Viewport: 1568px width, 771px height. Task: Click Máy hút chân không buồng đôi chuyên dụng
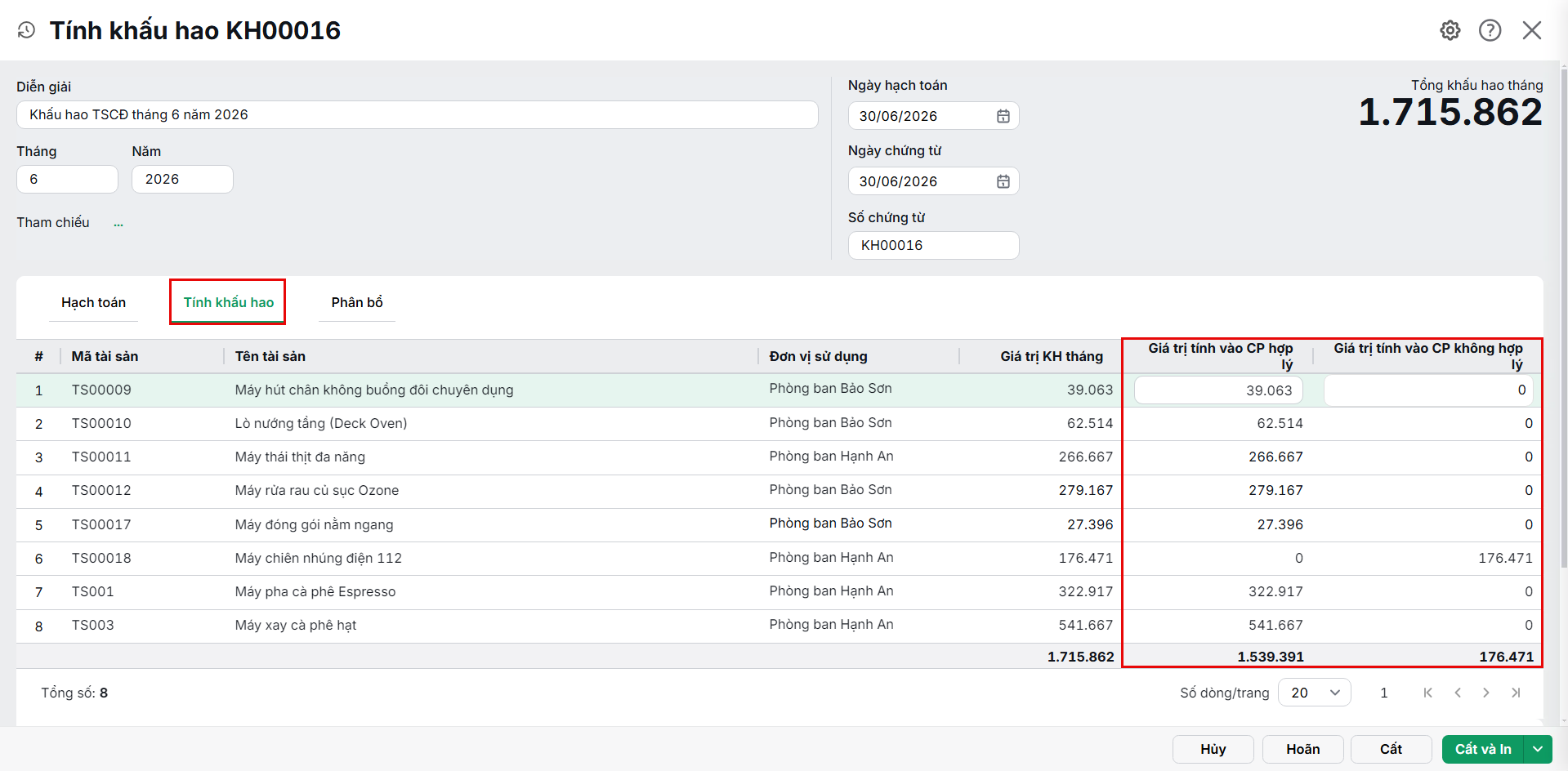pos(374,390)
